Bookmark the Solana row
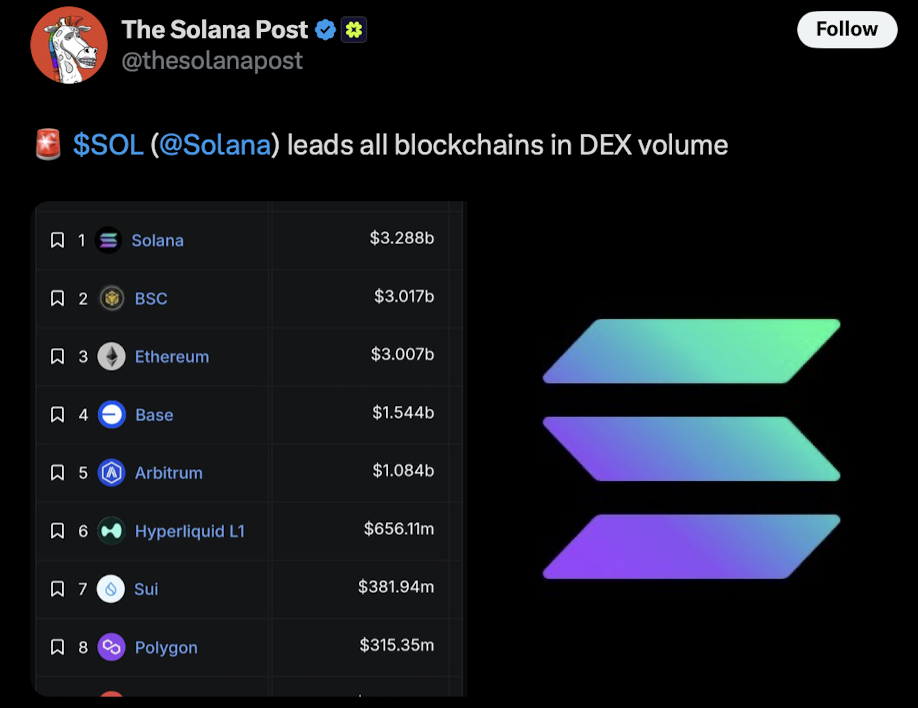Viewport: 918px width, 708px height. coord(58,240)
